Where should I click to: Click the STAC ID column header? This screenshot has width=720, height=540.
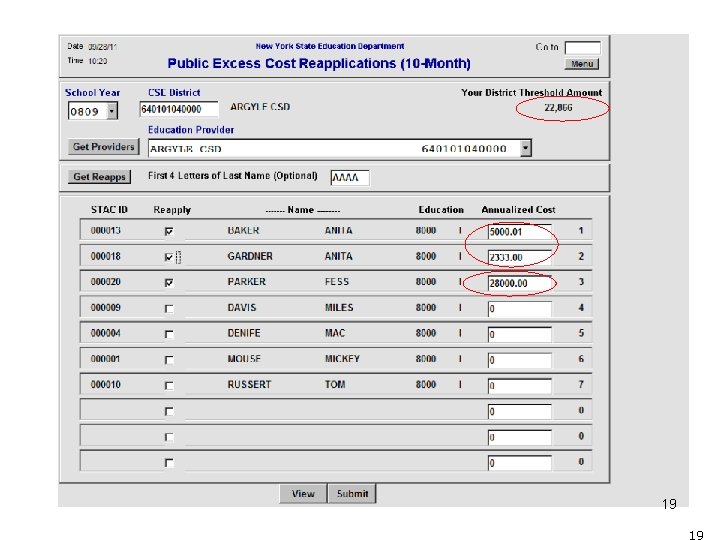109,210
